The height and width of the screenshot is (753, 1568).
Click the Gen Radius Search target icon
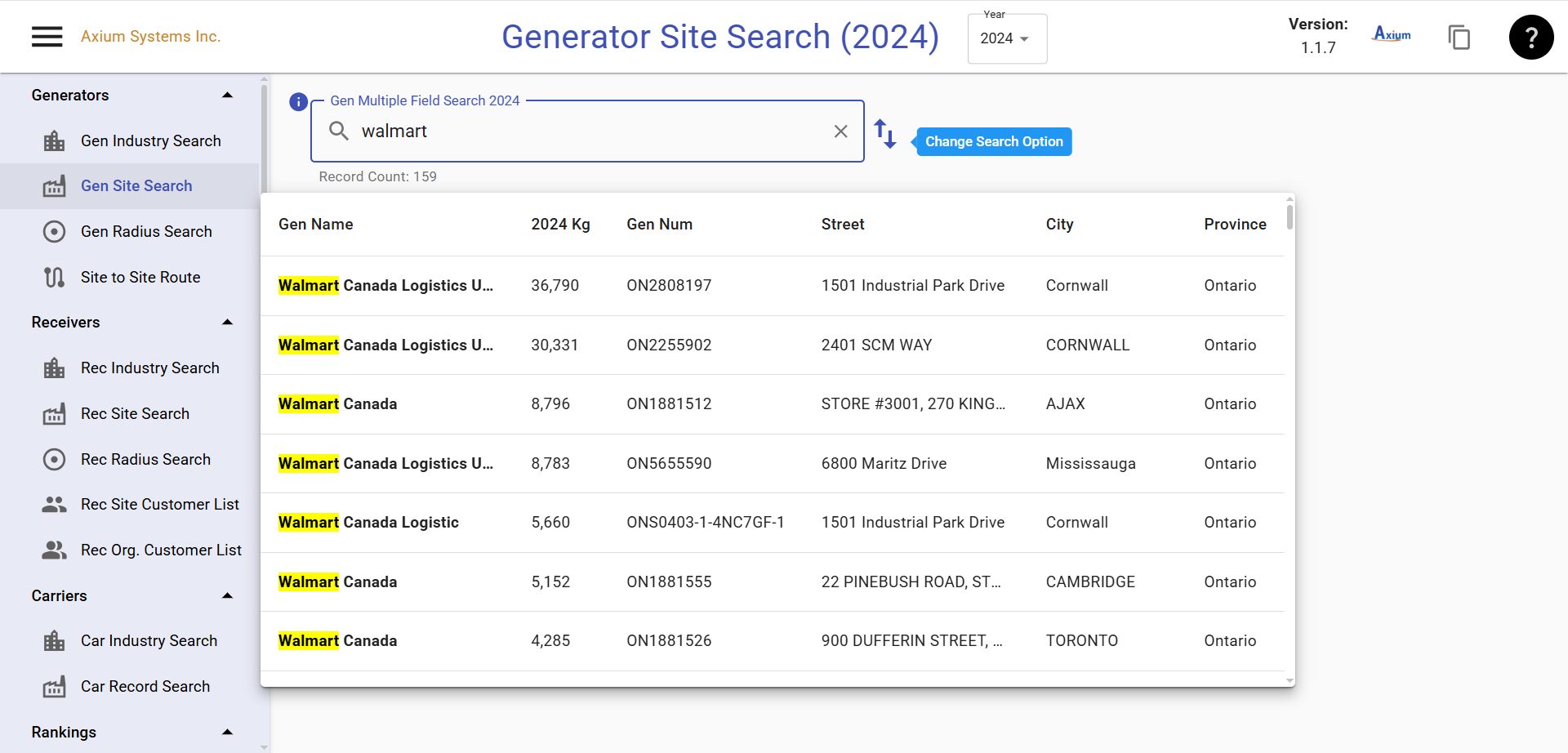54,232
